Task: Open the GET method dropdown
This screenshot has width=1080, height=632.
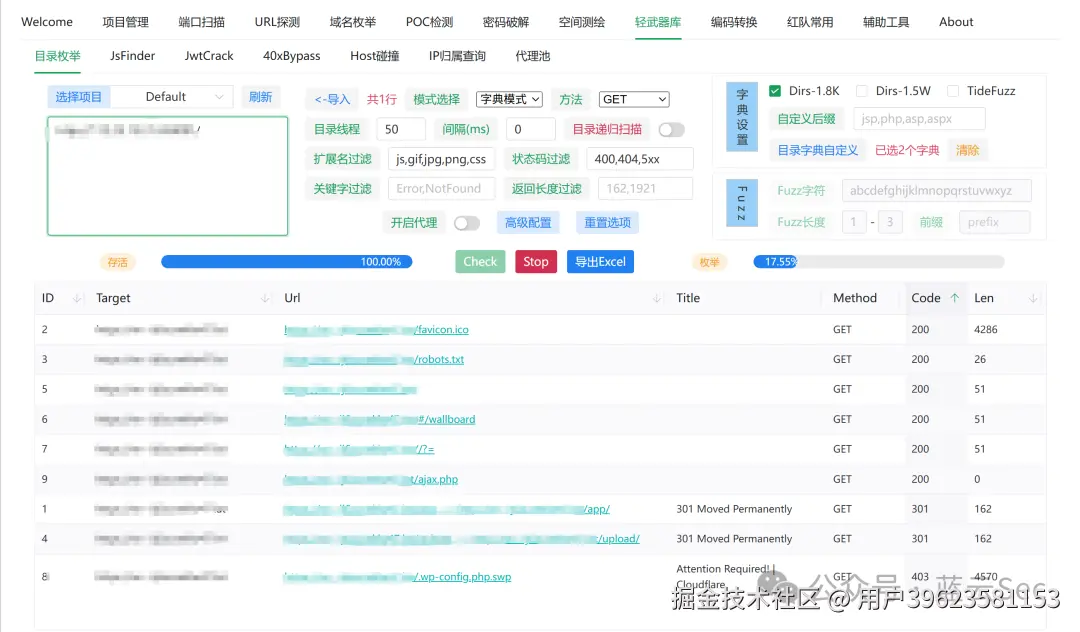Action: (634, 99)
